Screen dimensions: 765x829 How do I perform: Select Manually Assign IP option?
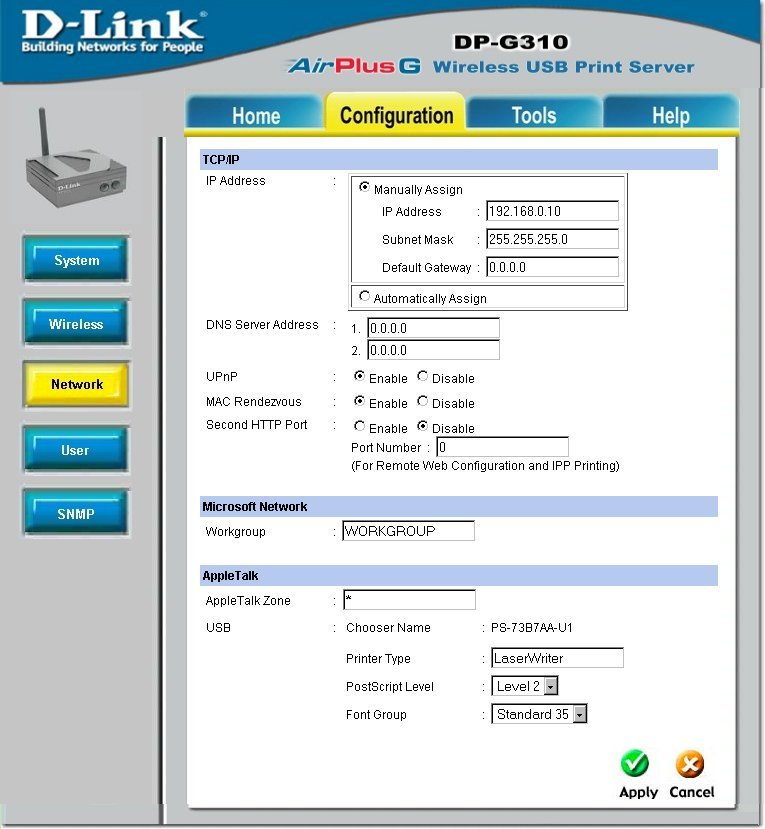(364, 187)
